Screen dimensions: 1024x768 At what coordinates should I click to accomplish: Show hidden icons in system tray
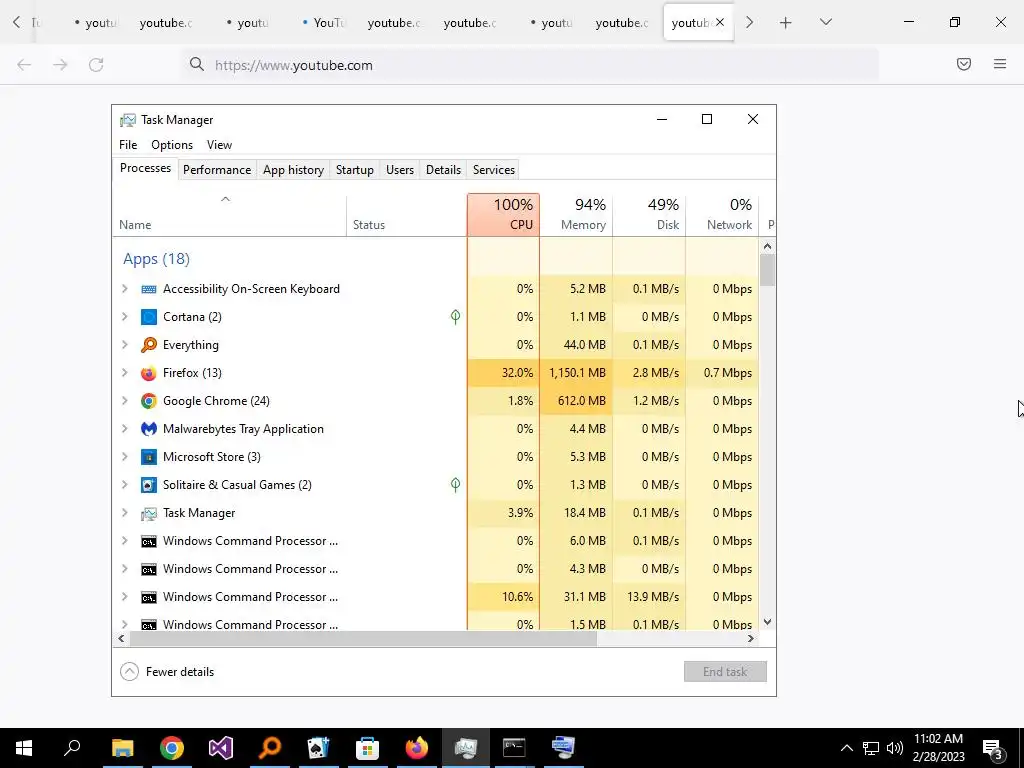(846, 748)
